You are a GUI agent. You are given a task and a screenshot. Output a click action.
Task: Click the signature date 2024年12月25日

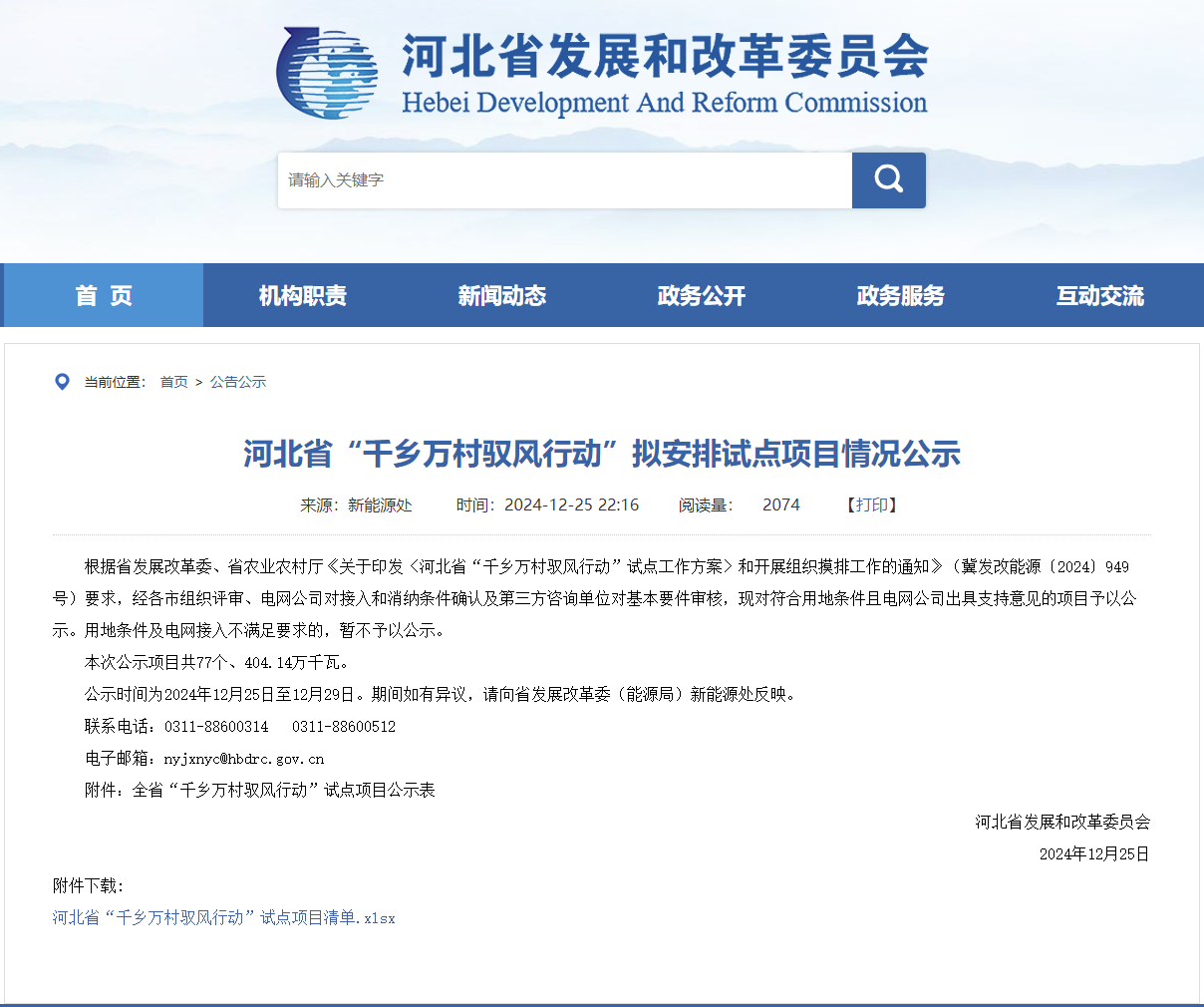coord(1094,853)
